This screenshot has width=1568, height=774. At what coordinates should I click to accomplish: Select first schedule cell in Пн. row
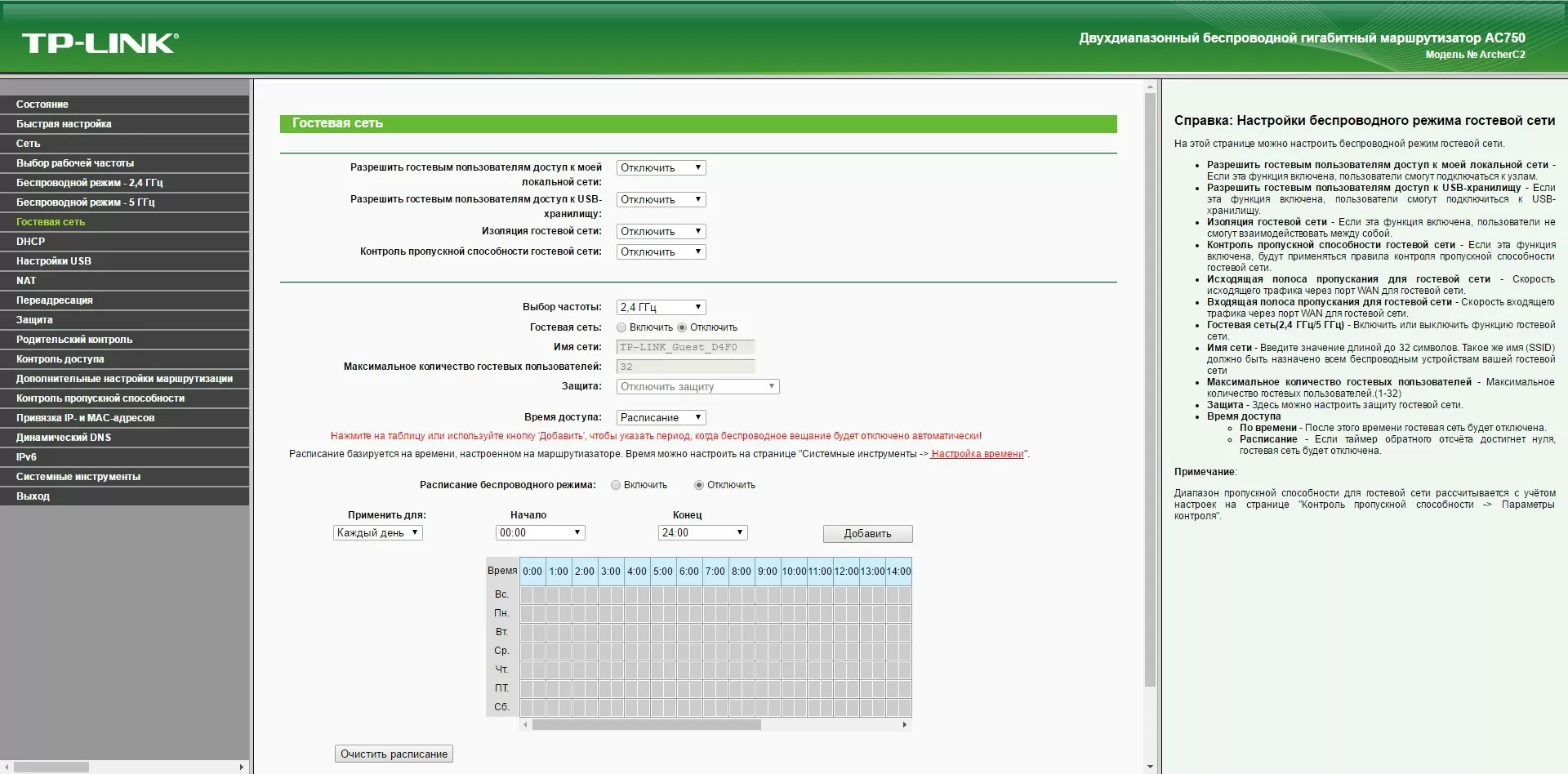click(527, 613)
